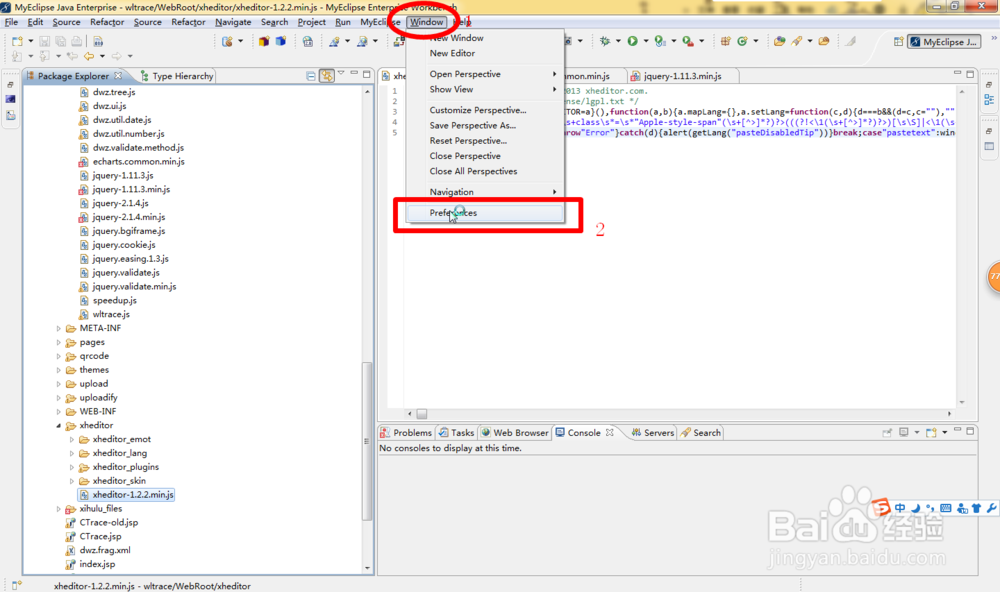The image size is (1000, 592).
Task: Click the green Run button icon
Action: (x=632, y=41)
